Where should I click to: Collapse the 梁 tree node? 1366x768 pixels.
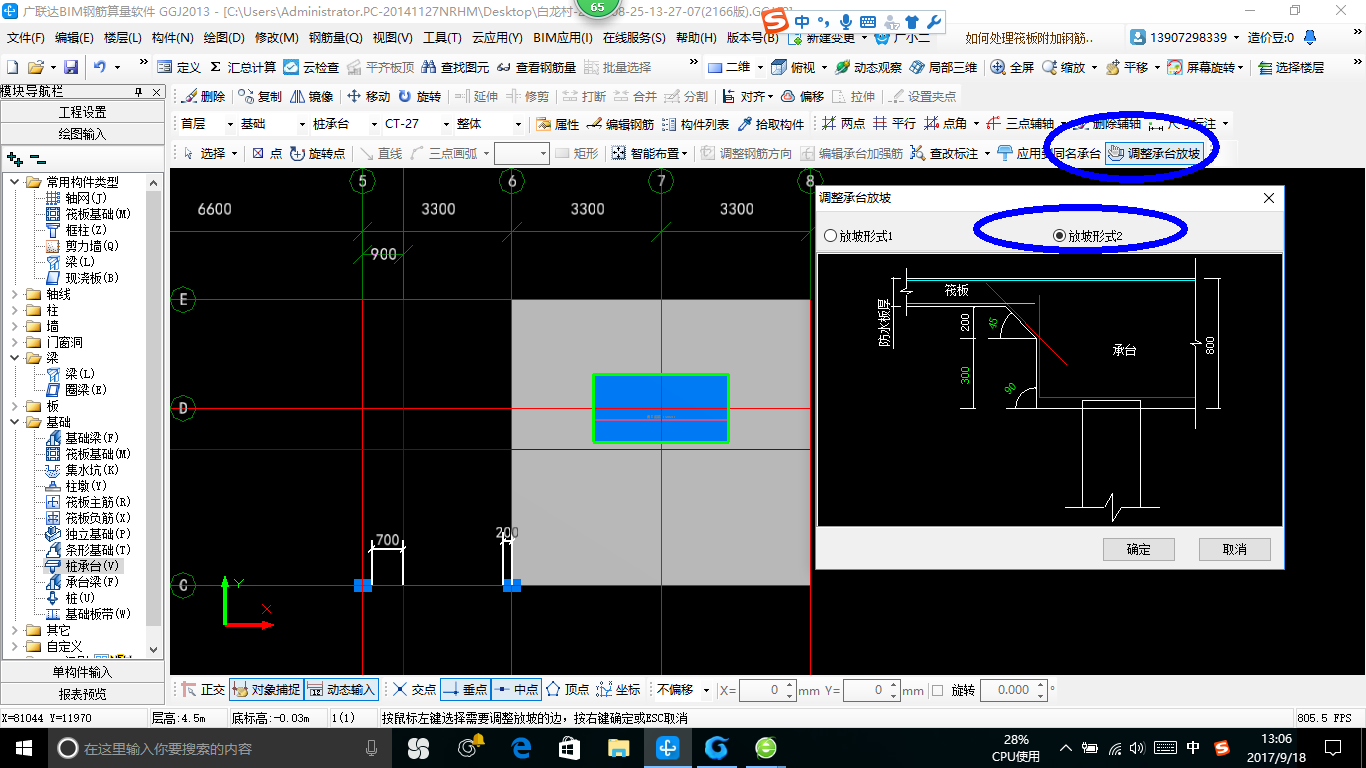pyautogui.click(x=15, y=357)
